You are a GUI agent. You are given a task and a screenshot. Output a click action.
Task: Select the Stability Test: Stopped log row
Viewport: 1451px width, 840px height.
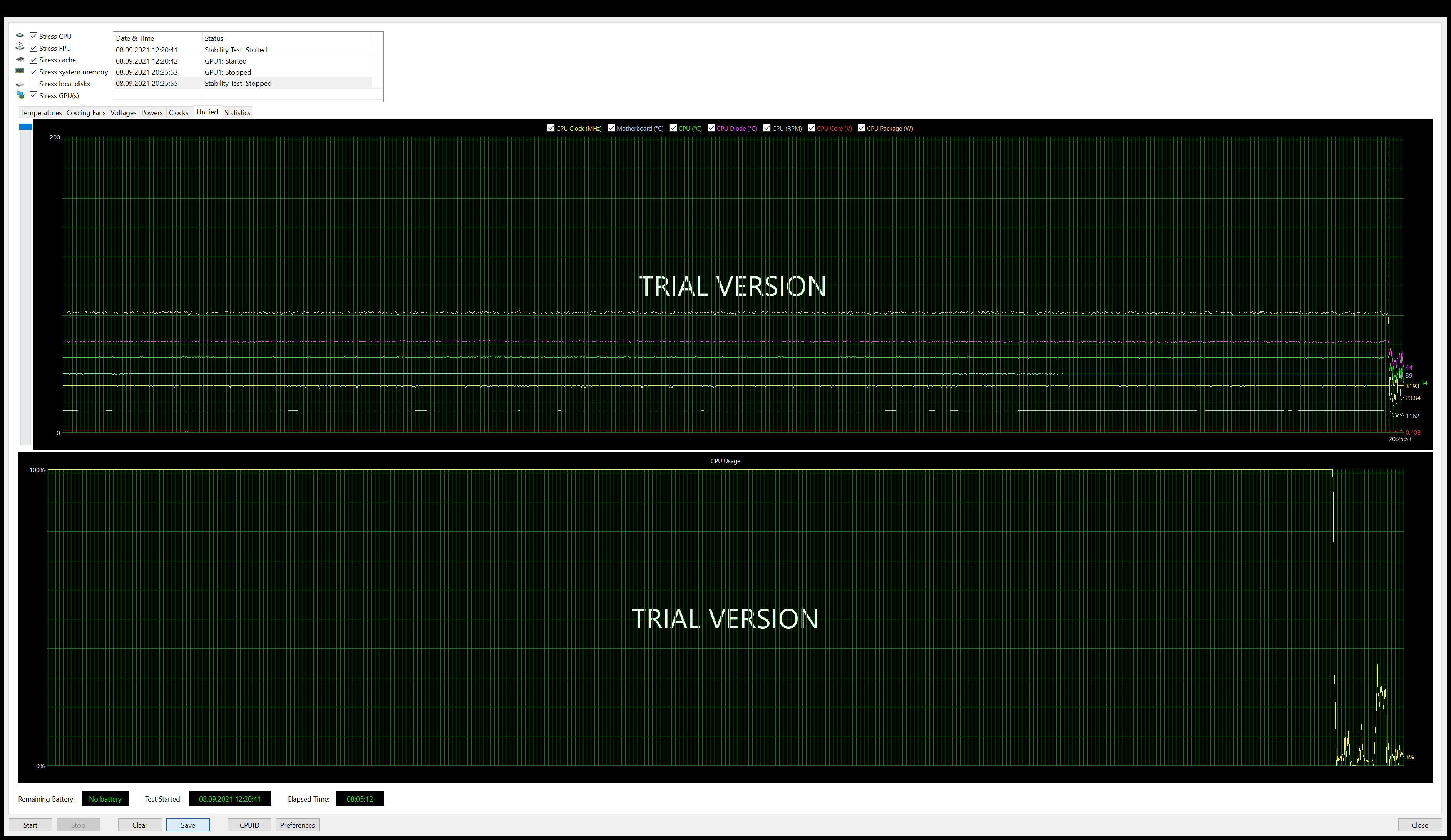238,83
